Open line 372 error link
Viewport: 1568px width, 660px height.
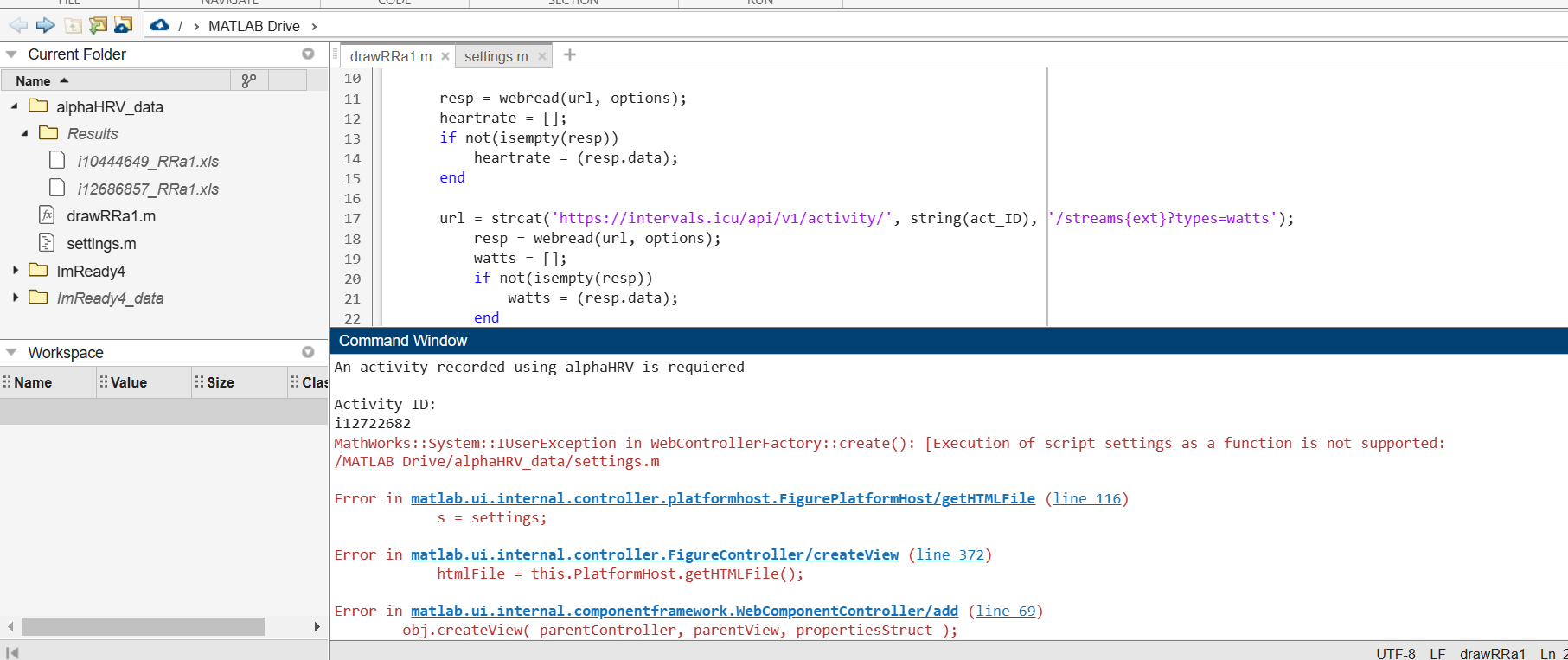pos(950,554)
